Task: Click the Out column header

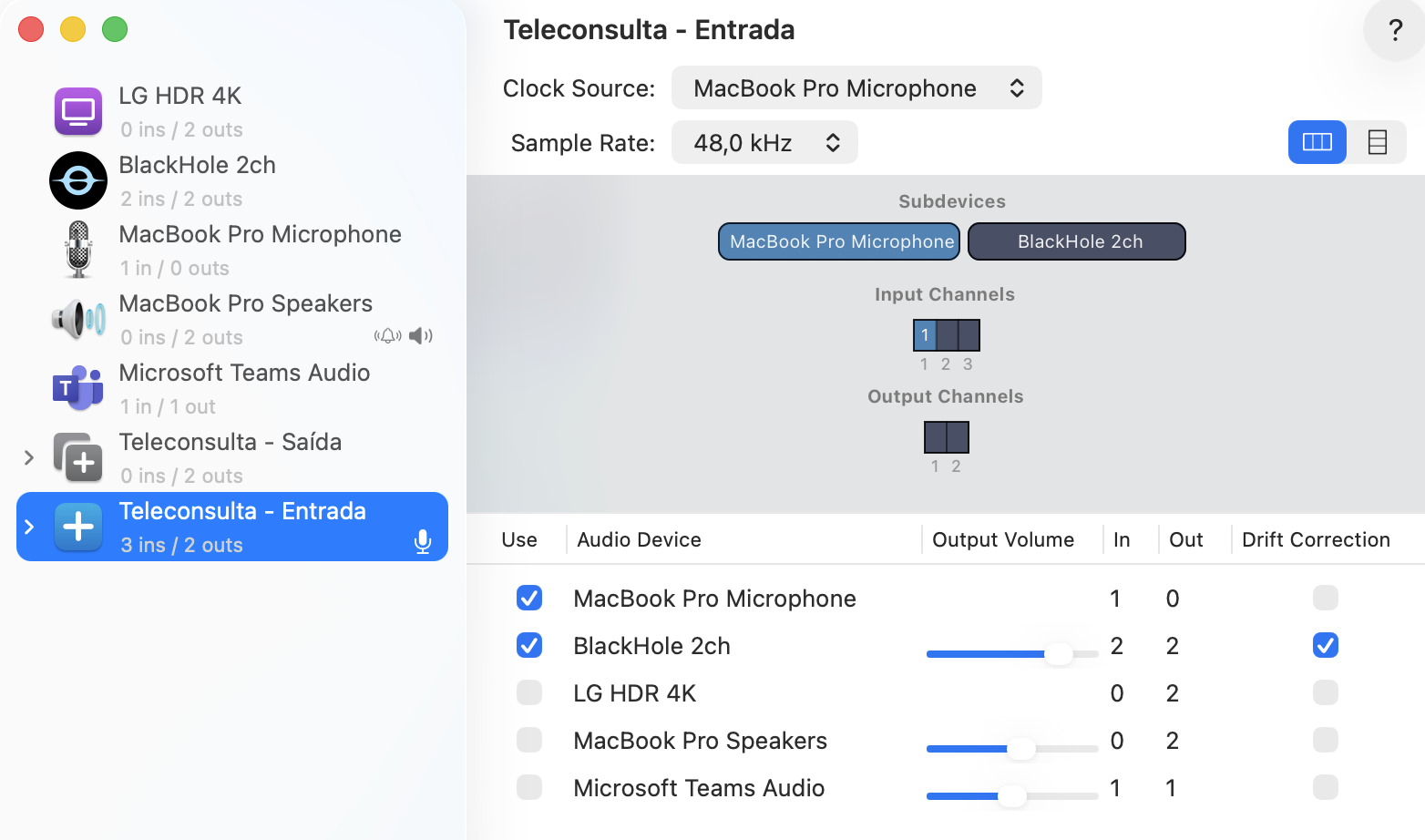Action: click(x=1186, y=539)
